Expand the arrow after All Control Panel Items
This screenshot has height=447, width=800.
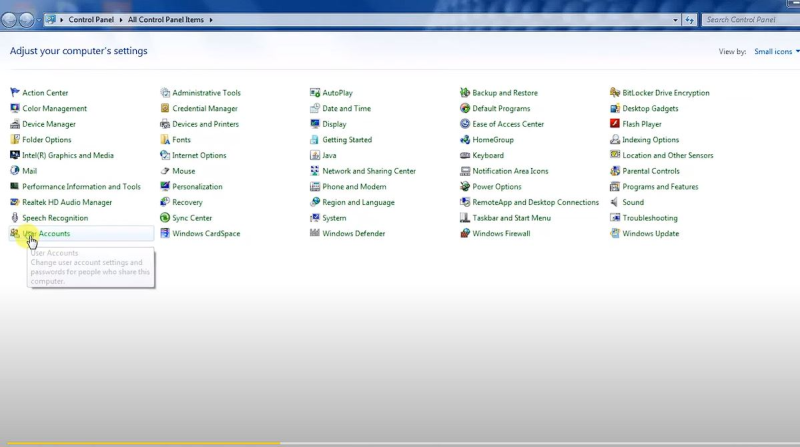211,20
